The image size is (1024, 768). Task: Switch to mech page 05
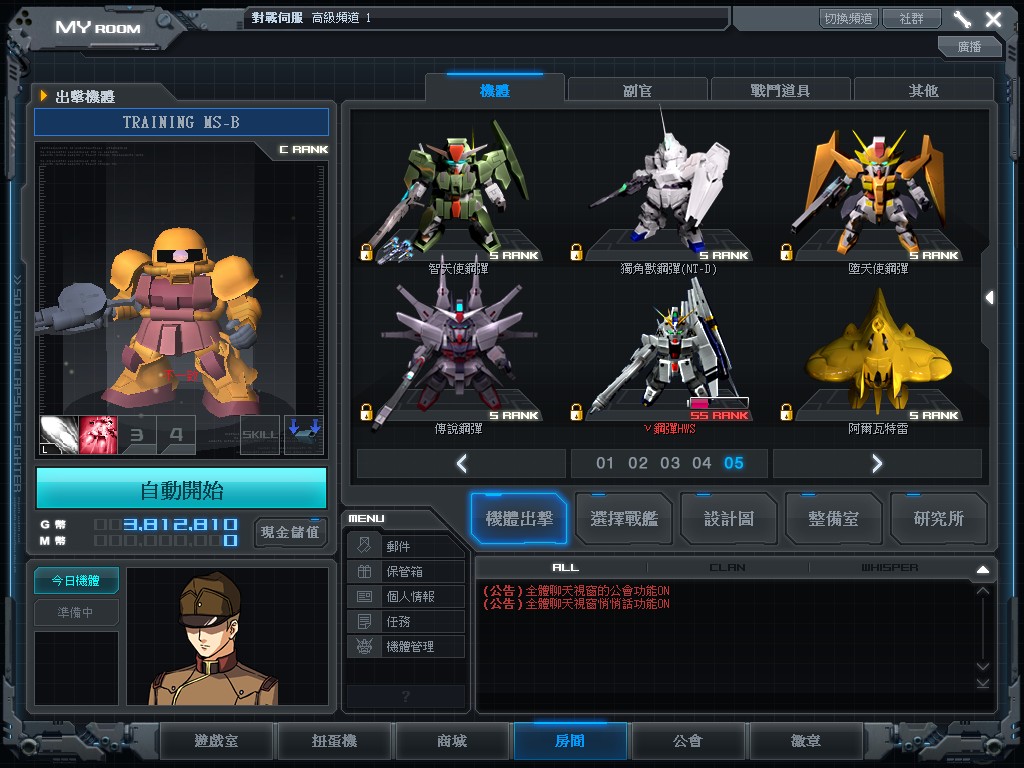[x=734, y=463]
